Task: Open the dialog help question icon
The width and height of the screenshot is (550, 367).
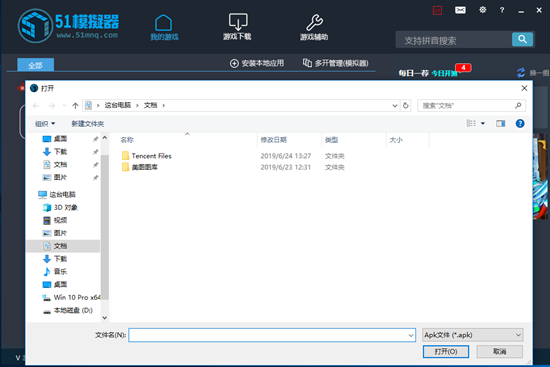Action: (x=520, y=123)
